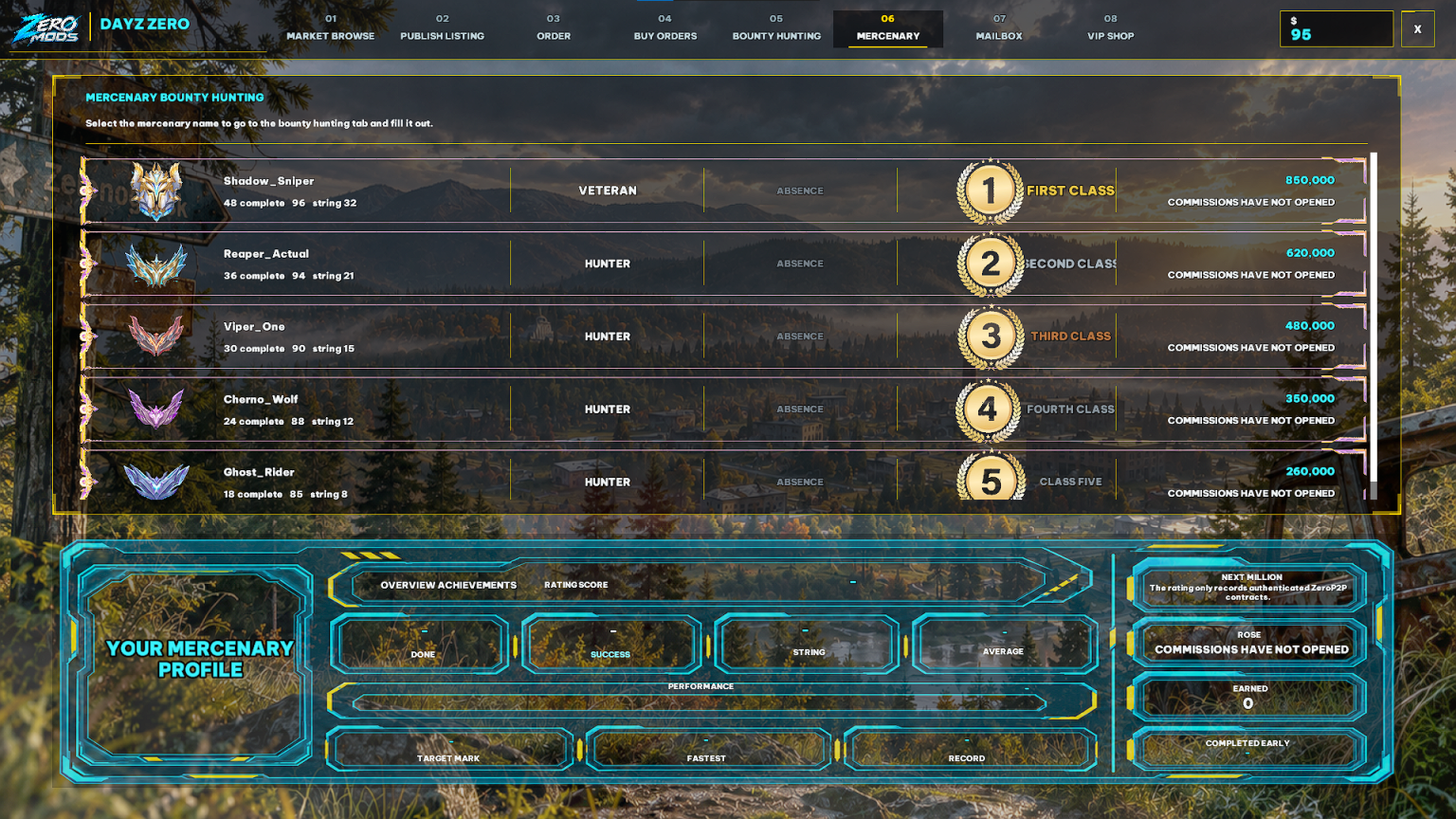Click Viper_One's red rank emblem
This screenshot has width=1456, height=819.
pyautogui.click(x=155, y=337)
